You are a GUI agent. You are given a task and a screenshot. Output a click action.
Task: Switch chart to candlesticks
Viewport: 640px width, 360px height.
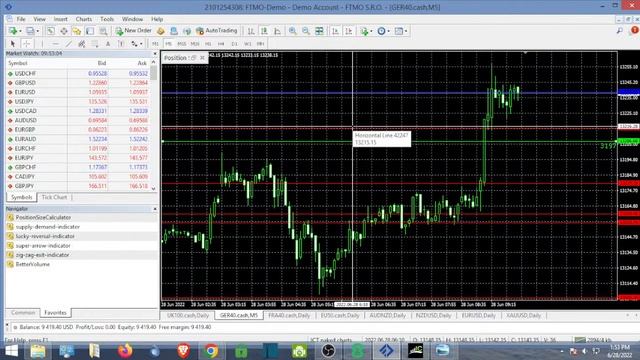(x=264, y=31)
